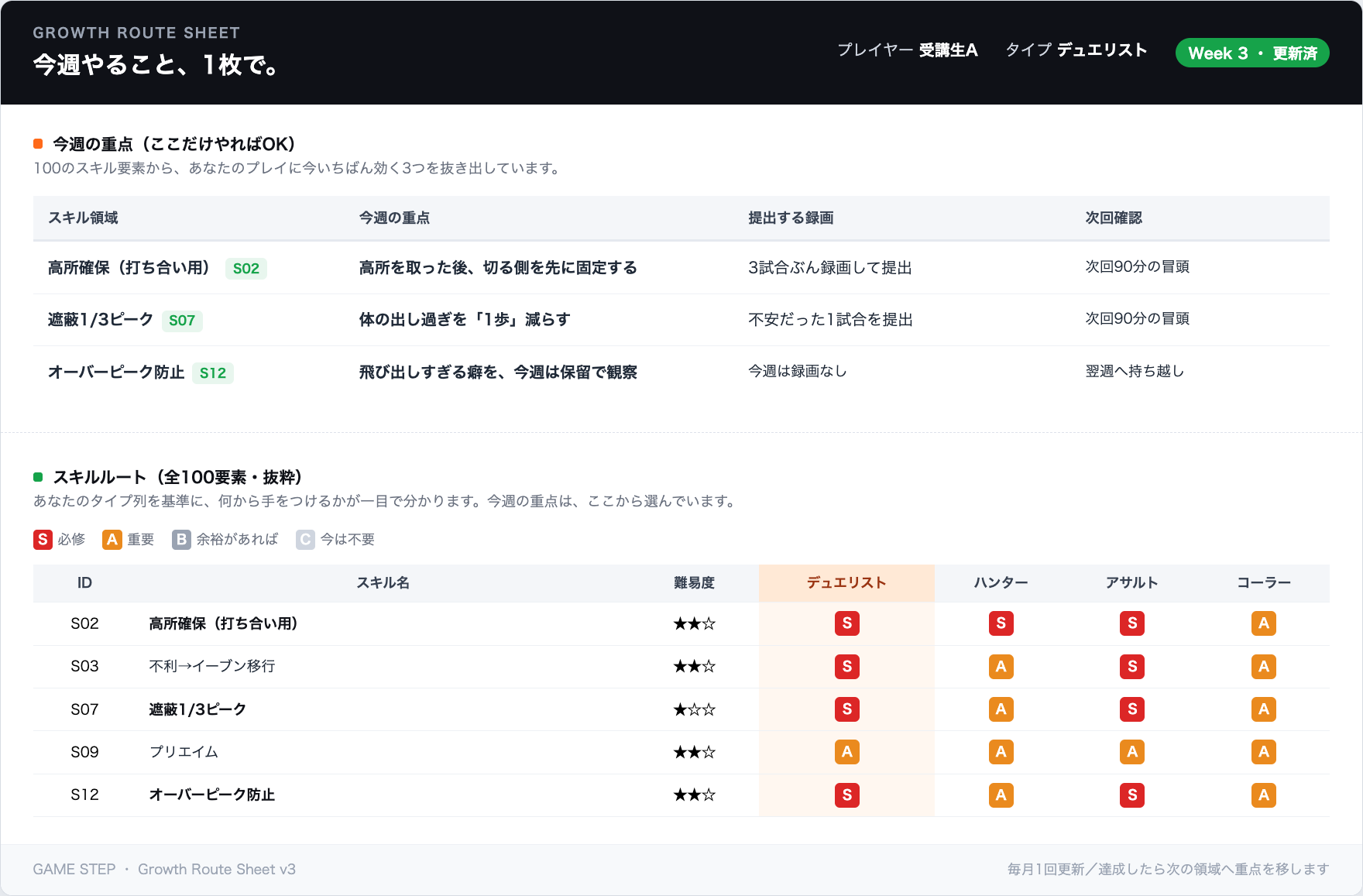The height and width of the screenshot is (896, 1363).
Task: Click the one-star rating in row S07
Action: click(694, 709)
